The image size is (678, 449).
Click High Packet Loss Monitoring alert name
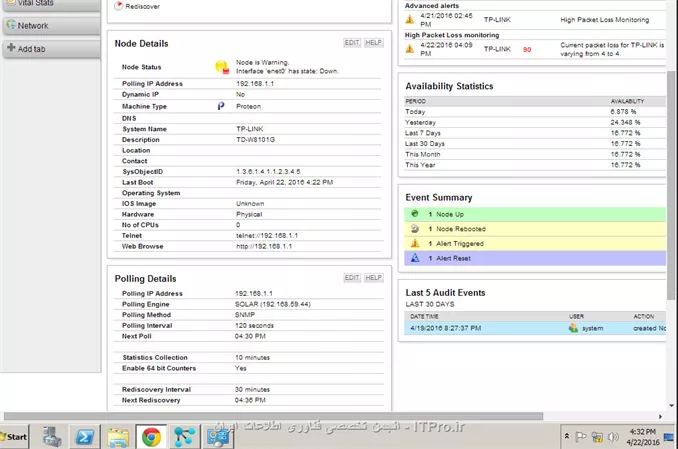pos(604,19)
